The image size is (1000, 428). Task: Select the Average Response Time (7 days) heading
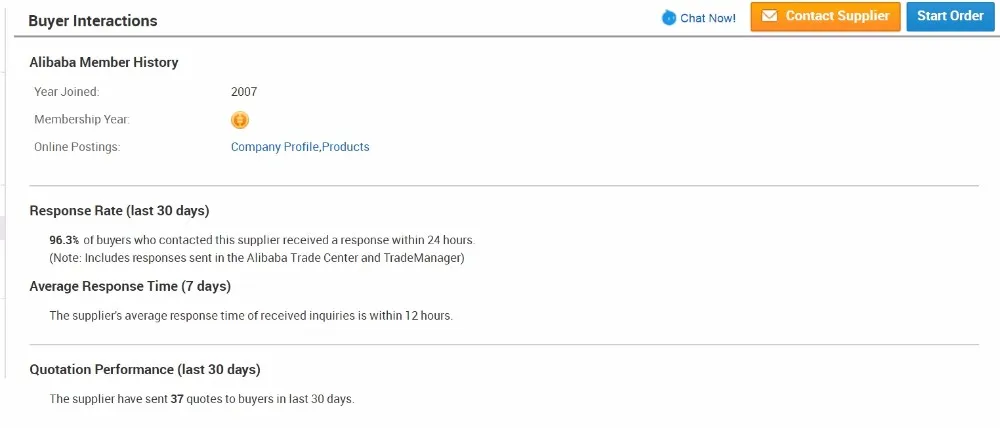click(130, 287)
